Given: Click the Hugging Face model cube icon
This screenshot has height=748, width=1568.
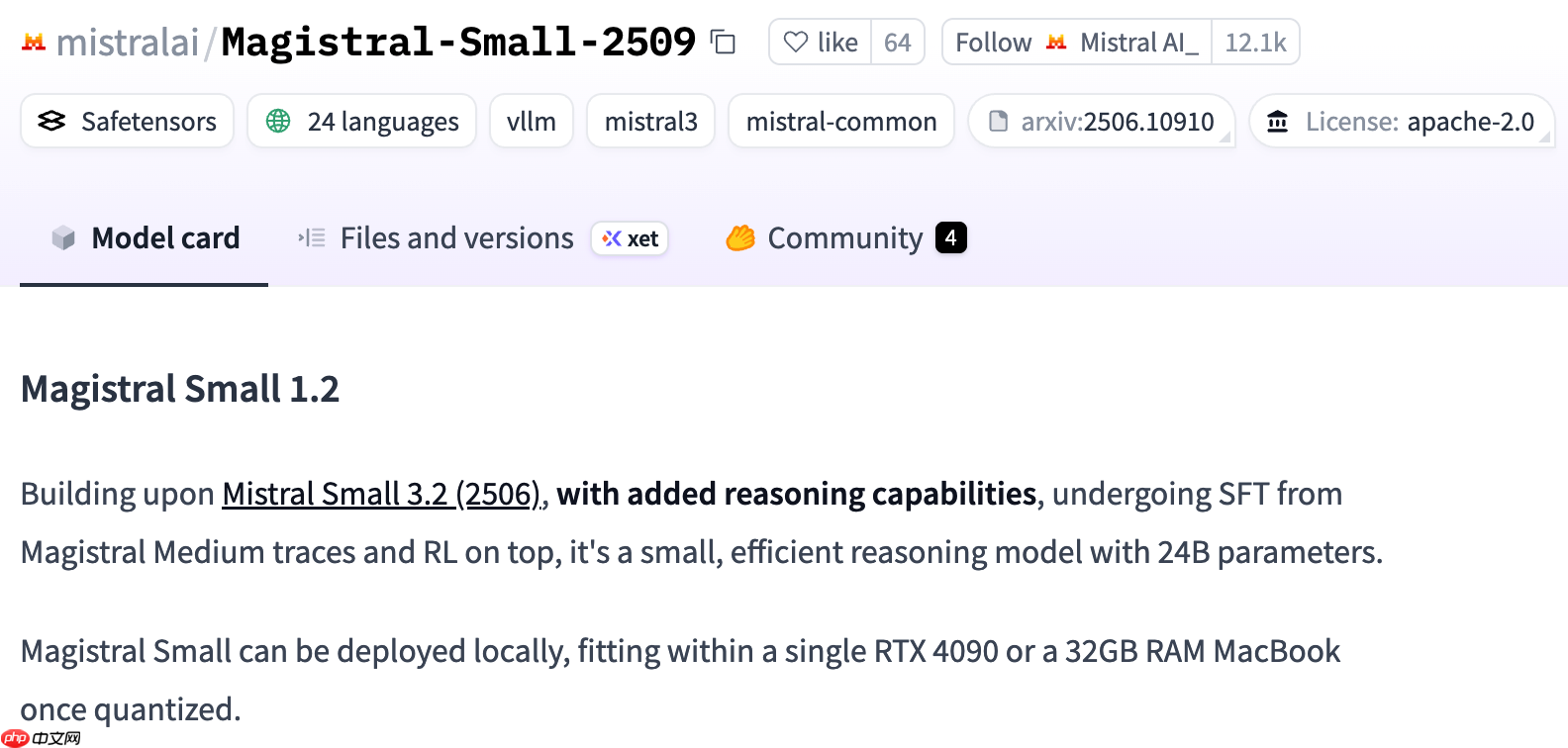Looking at the screenshot, I should pos(63,237).
